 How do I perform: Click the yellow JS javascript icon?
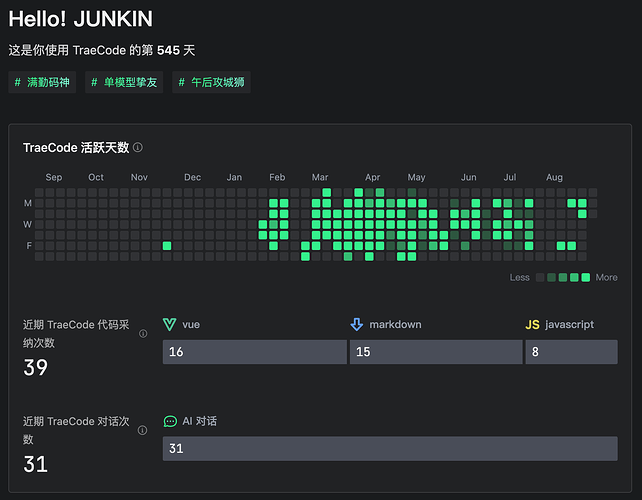pyautogui.click(x=532, y=325)
